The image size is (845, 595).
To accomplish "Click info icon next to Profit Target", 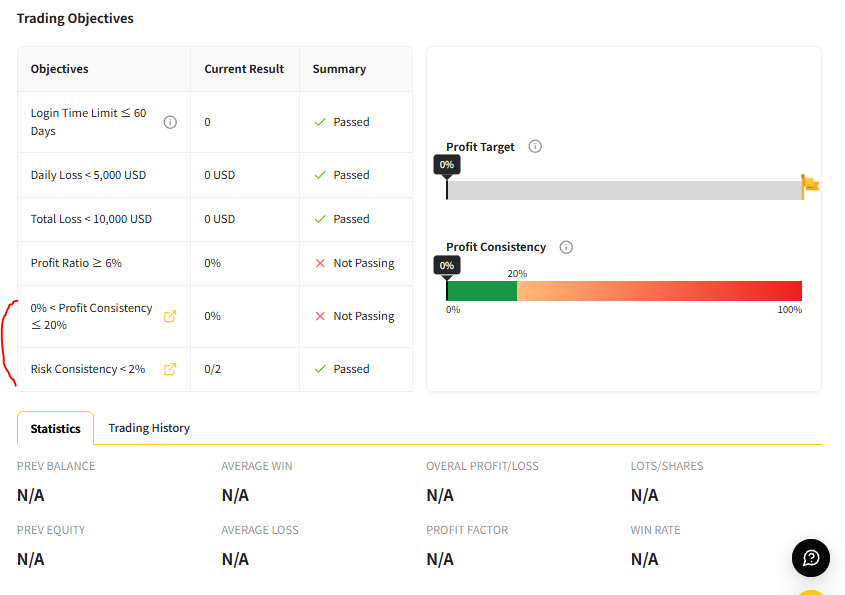I will pos(535,147).
